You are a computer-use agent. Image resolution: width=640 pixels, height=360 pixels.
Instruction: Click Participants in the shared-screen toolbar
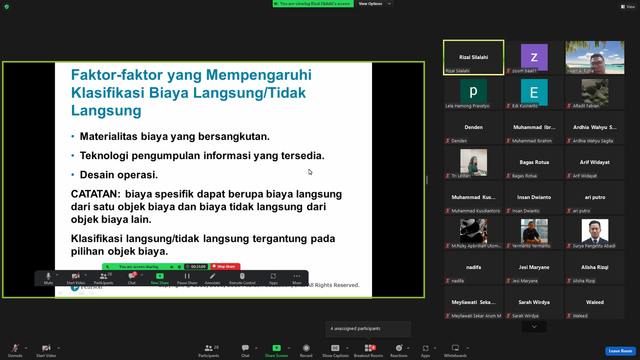(103, 278)
